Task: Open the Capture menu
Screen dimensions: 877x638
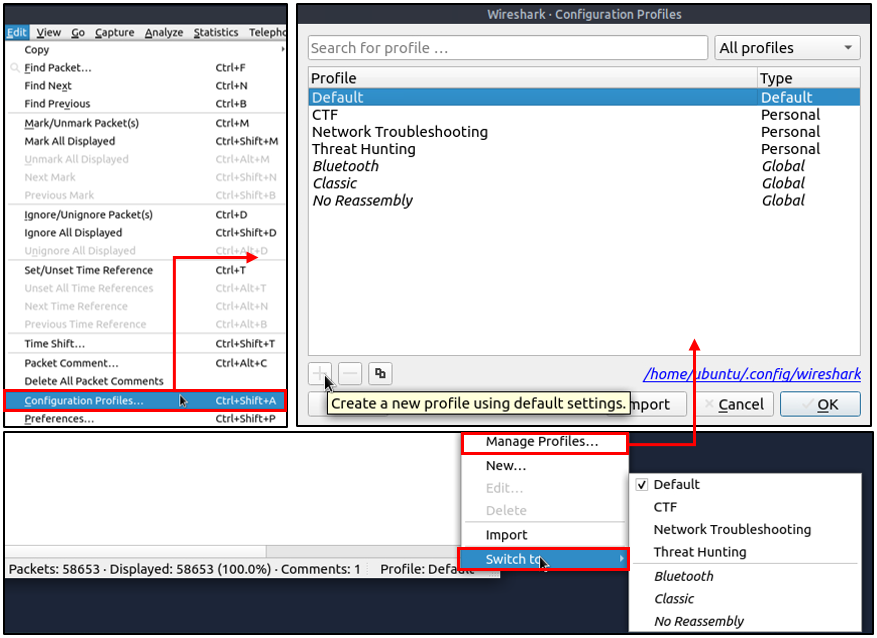Action: pos(114,32)
